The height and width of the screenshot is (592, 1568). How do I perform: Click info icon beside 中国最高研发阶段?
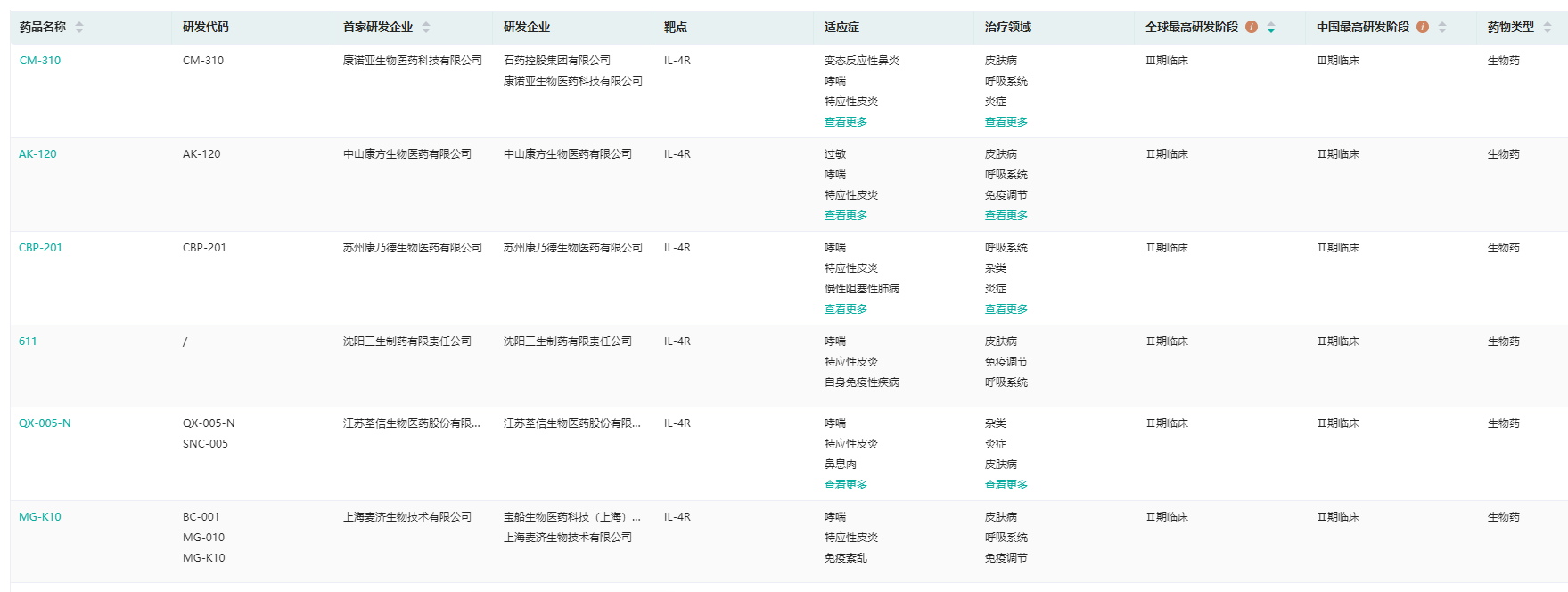(x=1423, y=27)
